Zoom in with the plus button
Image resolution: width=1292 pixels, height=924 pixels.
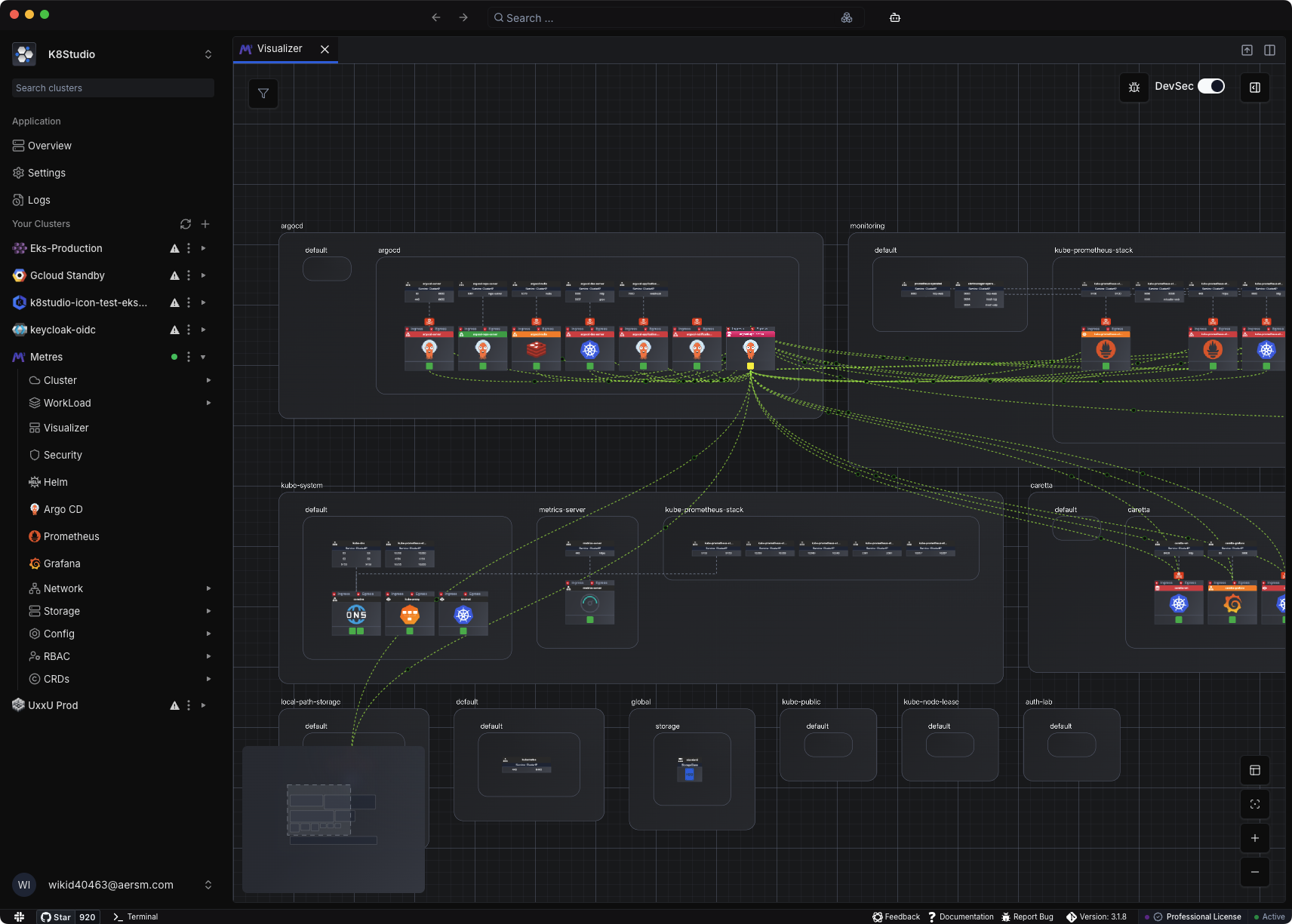pyautogui.click(x=1255, y=838)
